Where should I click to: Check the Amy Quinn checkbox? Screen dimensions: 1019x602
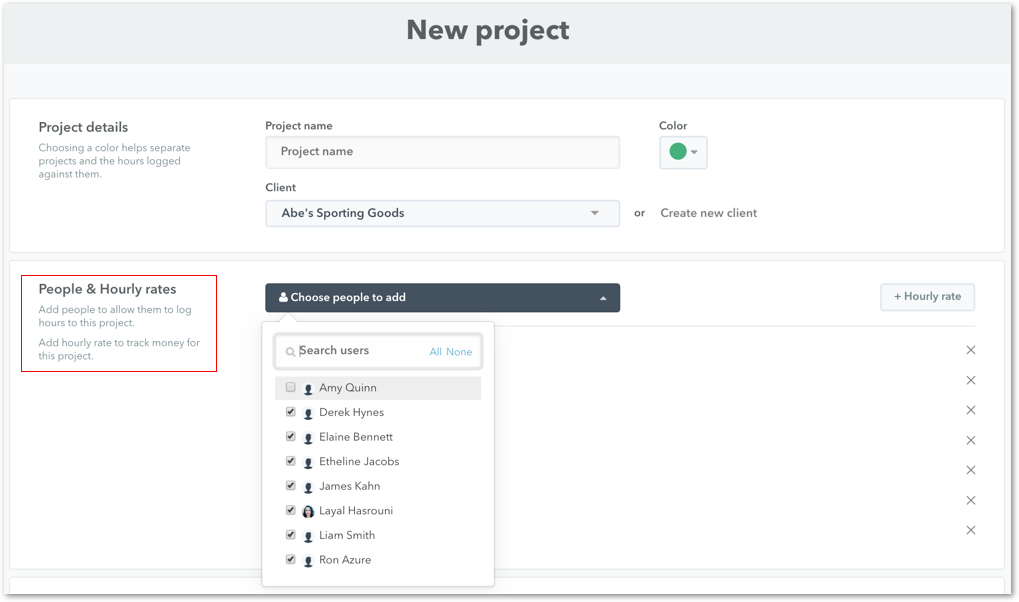pos(291,387)
